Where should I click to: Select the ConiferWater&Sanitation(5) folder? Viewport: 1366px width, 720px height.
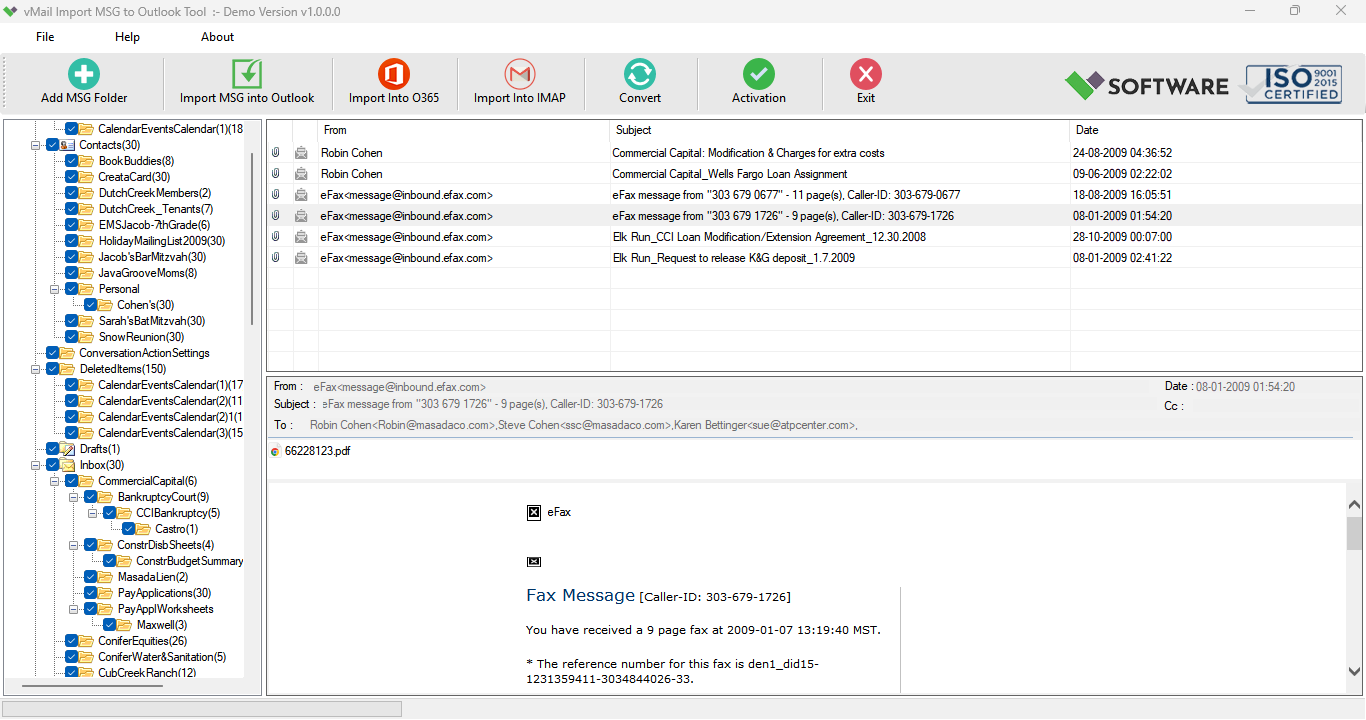[x=162, y=657]
